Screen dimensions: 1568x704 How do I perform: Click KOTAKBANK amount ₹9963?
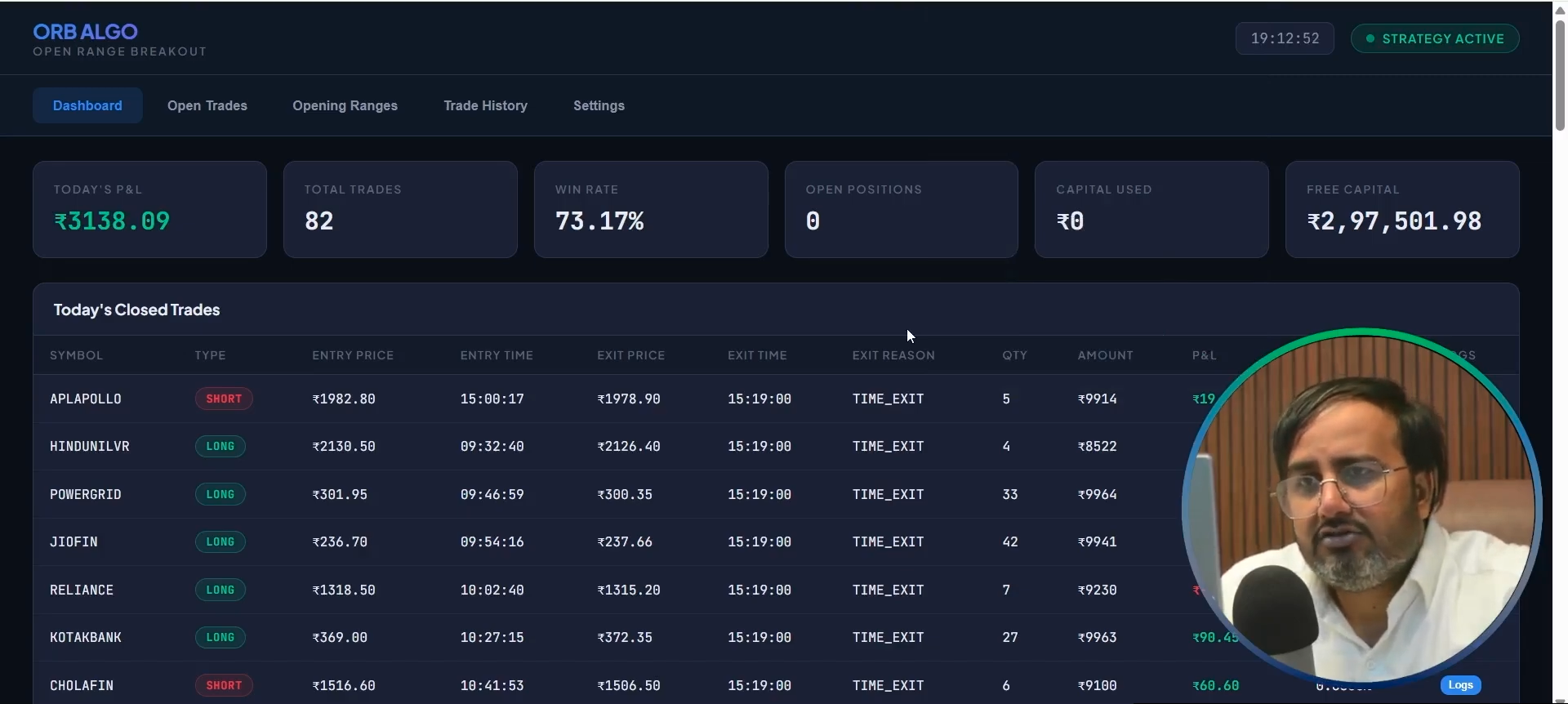1097,637
